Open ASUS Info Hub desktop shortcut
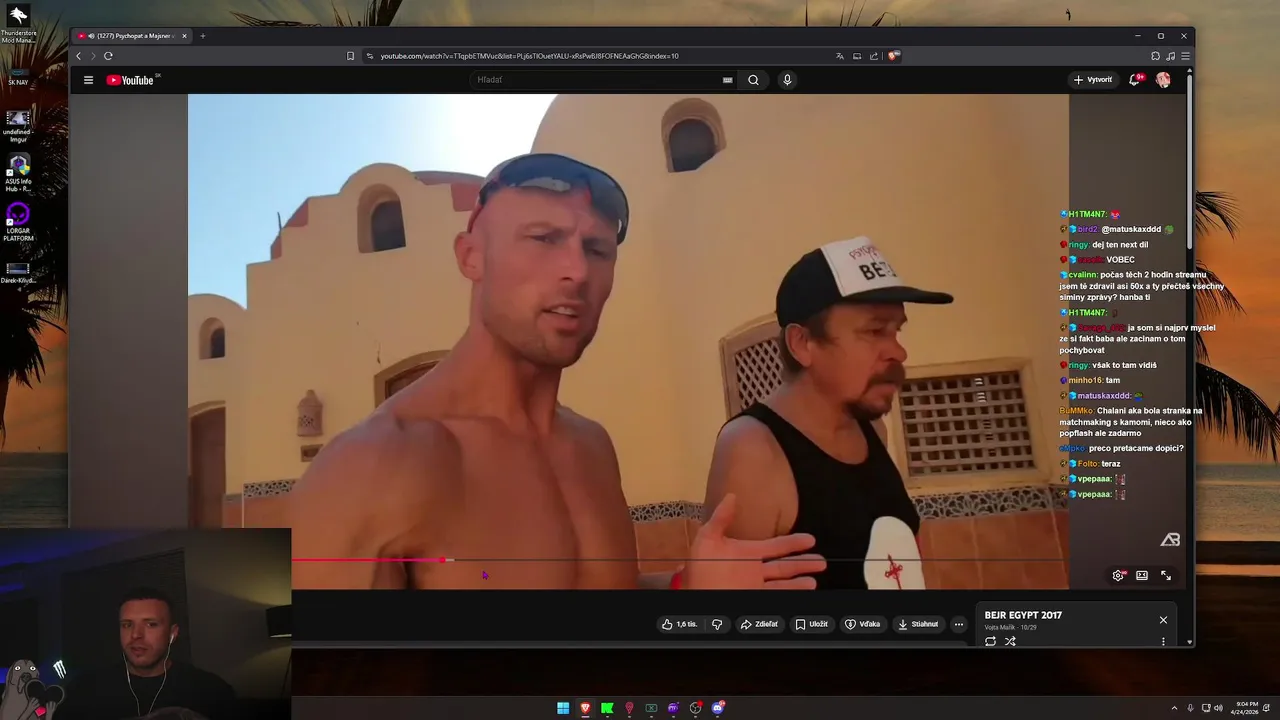This screenshot has height=720, width=1280. pos(18,172)
